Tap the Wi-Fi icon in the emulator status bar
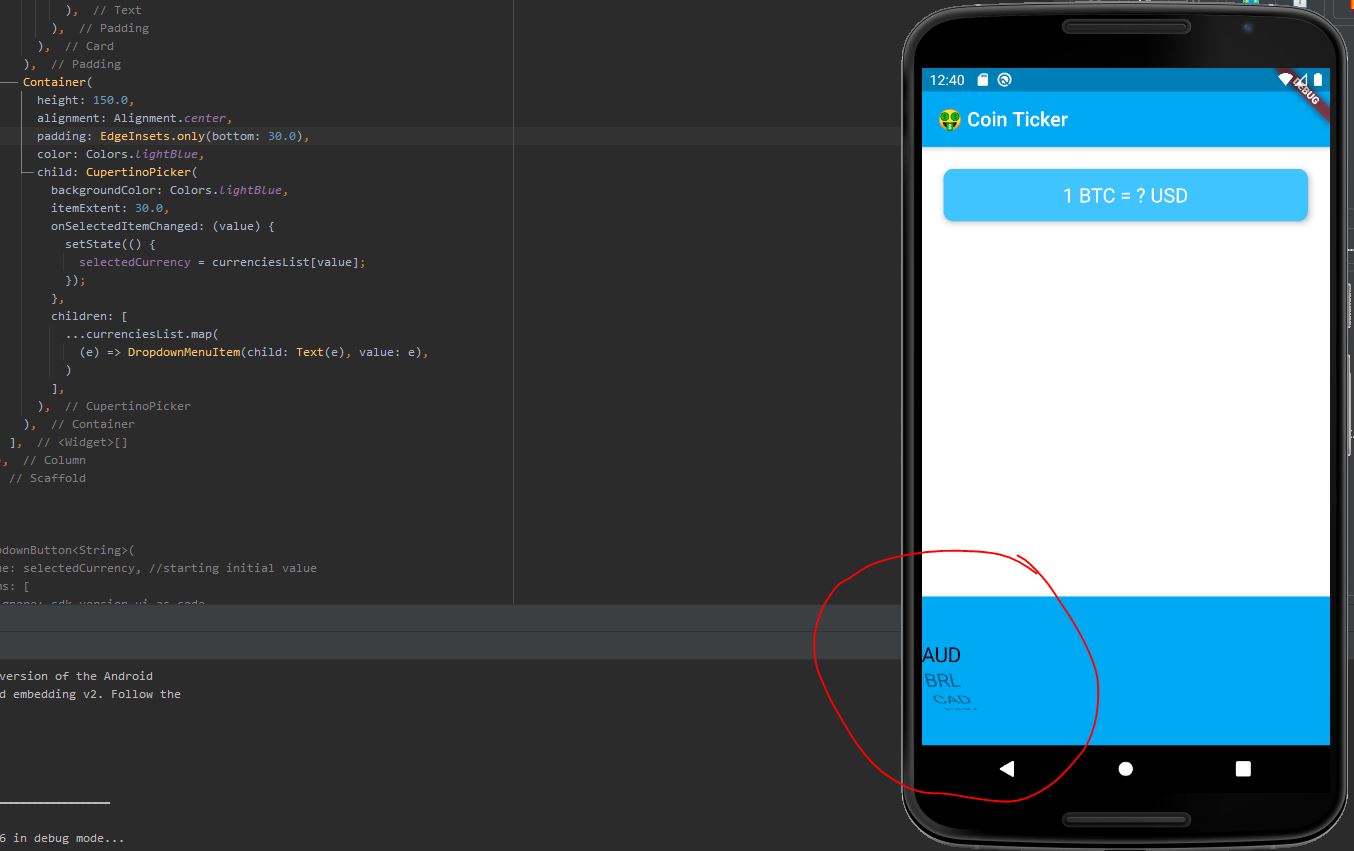The image size is (1354, 851). click(x=1285, y=78)
